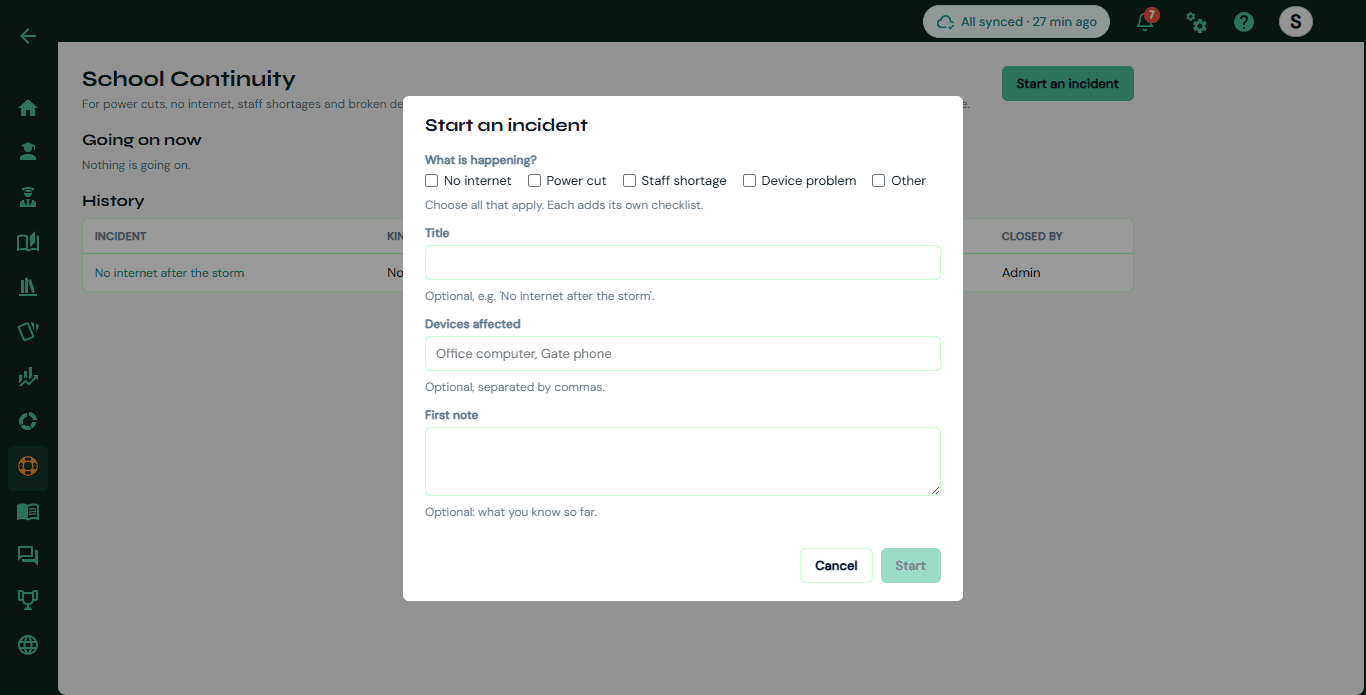
Task: Open the line chart analytics icon
Action: coord(28,377)
